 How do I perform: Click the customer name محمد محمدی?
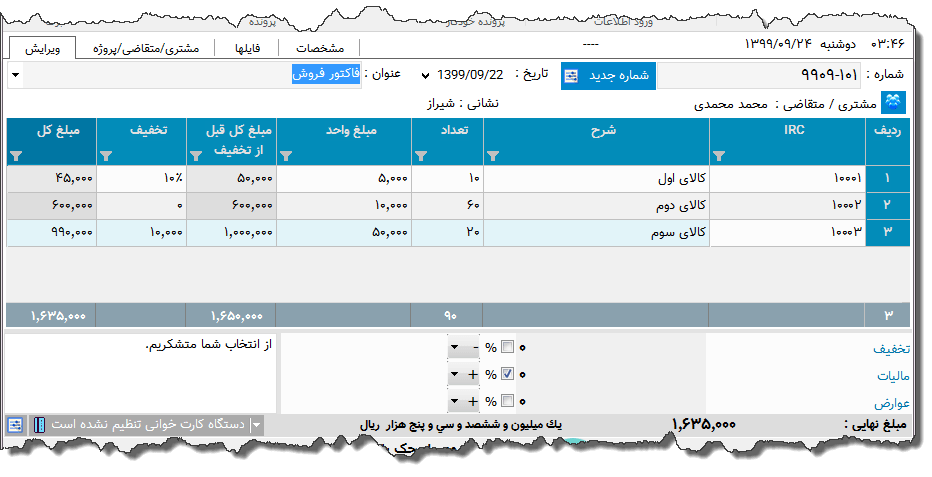(x=731, y=105)
